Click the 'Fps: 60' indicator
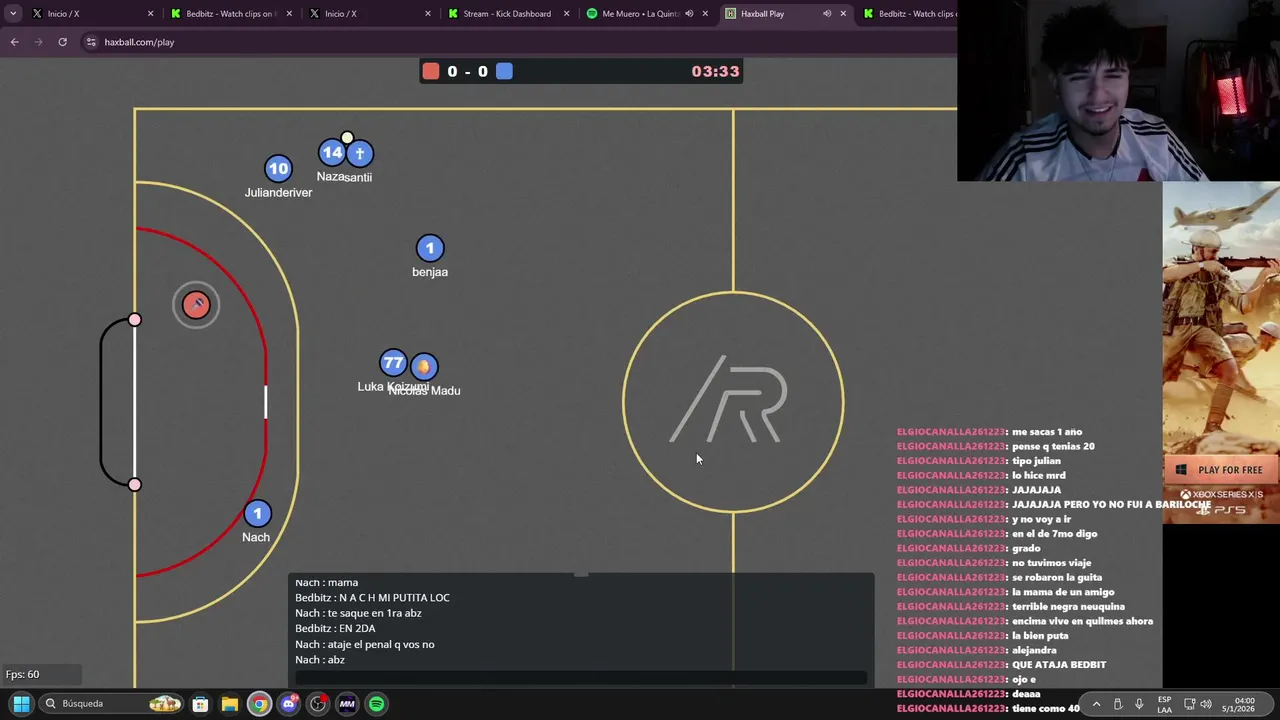 (22, 674)
